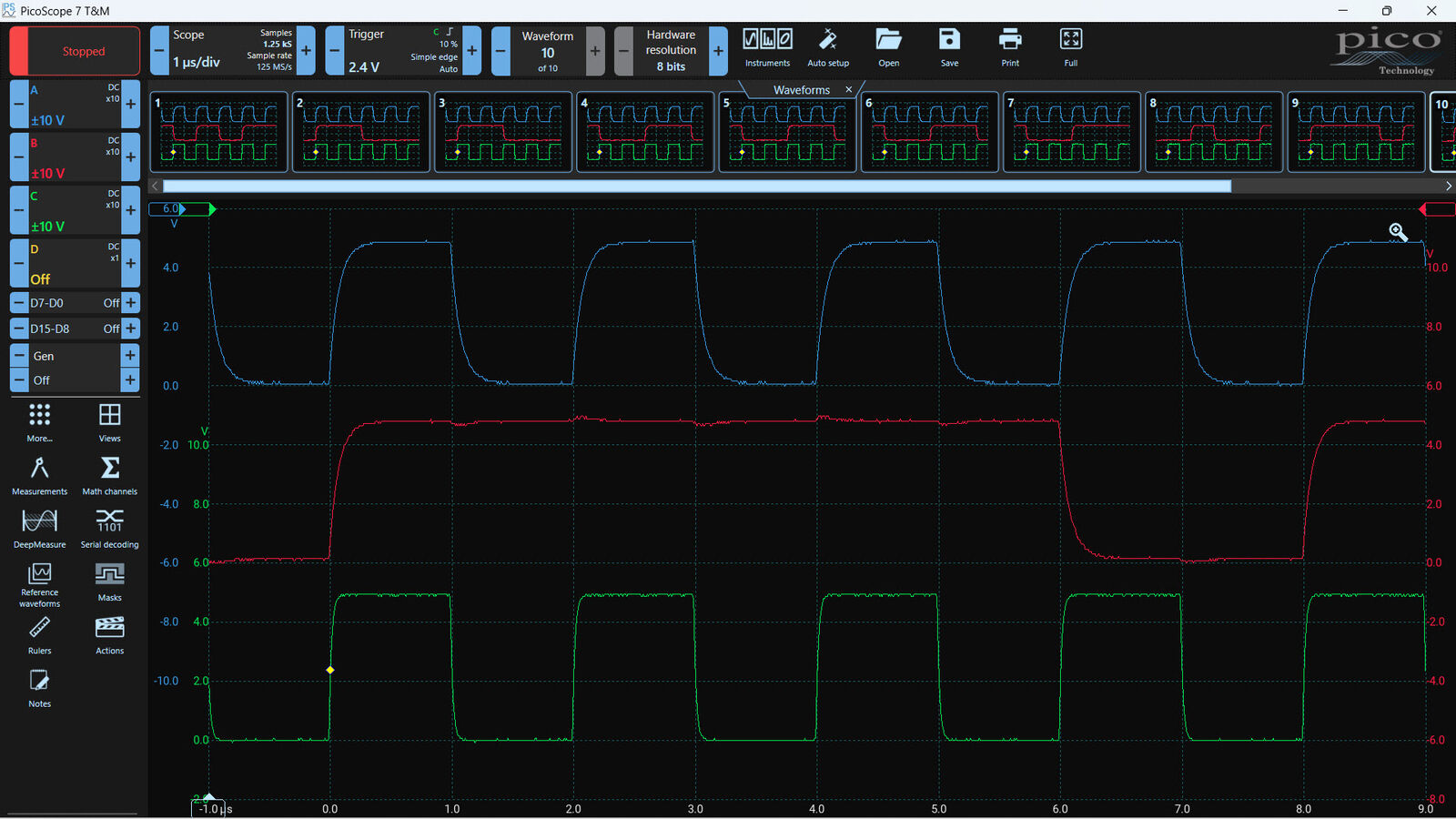Raise trigger level with Trigger plus
1456x819 pixels.
point(471,51)
